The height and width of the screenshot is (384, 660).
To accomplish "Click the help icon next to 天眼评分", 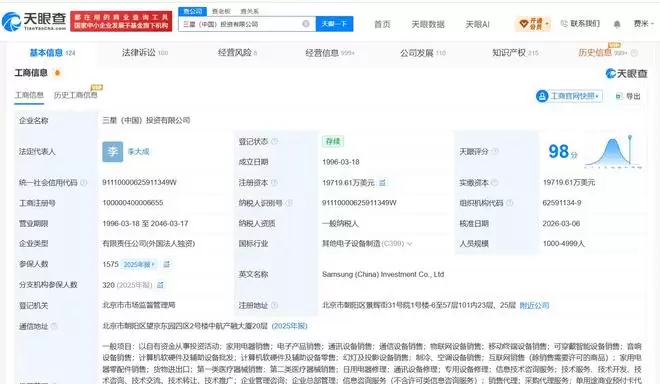I will pyautogui.click(x=495, y=151).
